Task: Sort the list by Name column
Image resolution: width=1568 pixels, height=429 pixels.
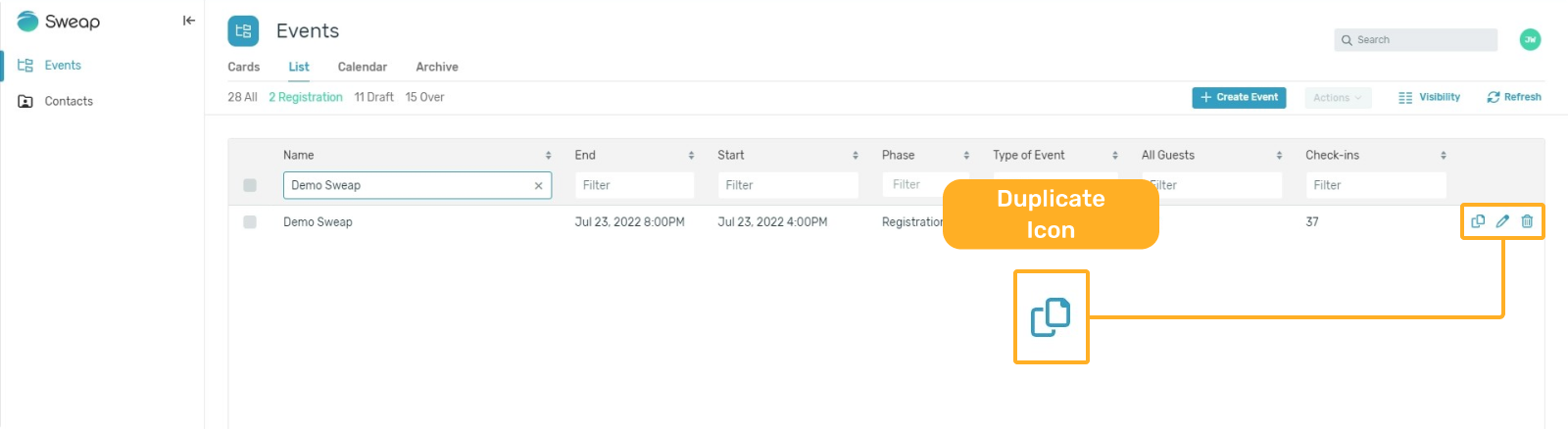Action: click(x=549, y=155)
